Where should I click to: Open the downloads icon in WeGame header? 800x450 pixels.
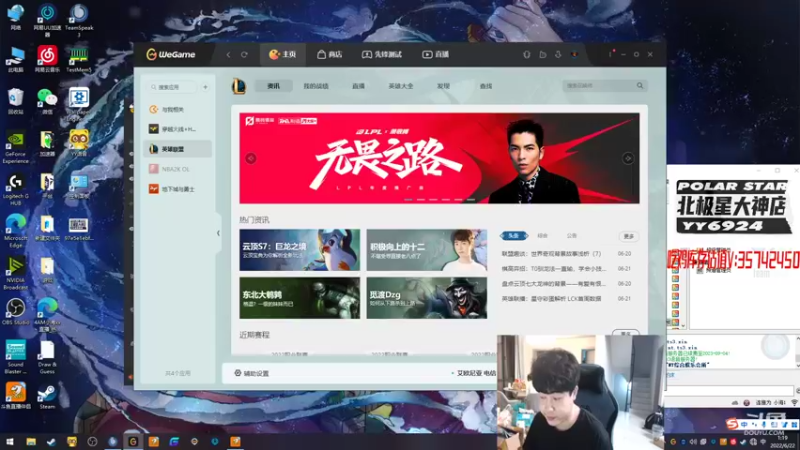pyautogui.click(x=558, y=55)
